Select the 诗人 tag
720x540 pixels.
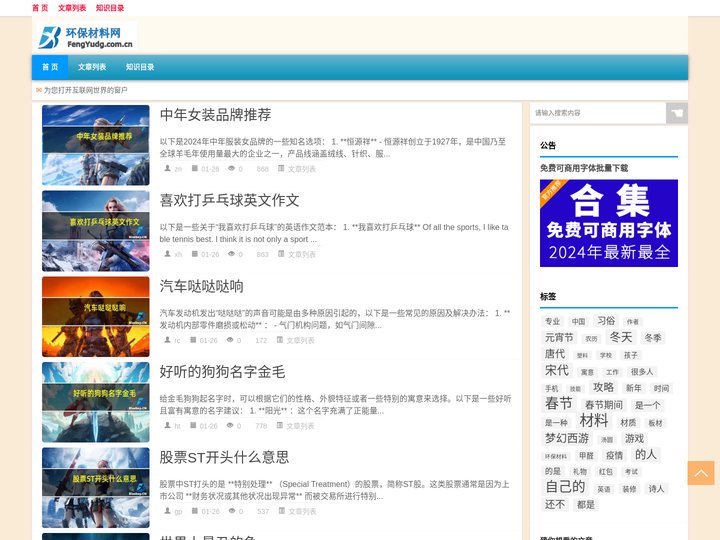pyautogui.click(x=656, y=489)
